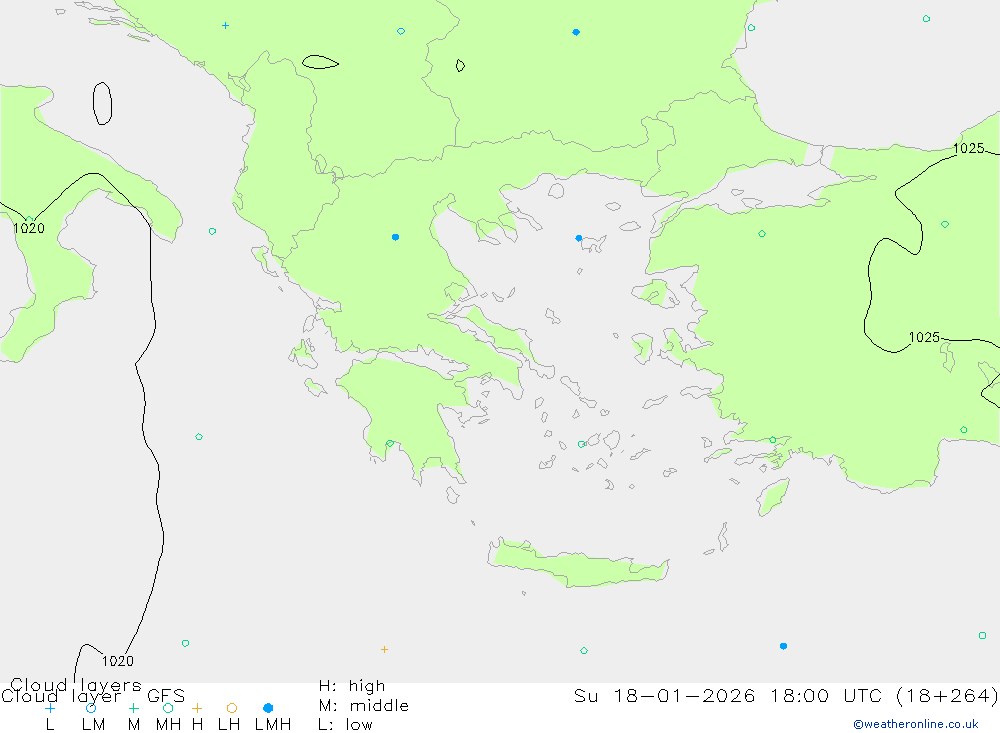The width and height of the screenshot is (1000, 733).
Task: Click the blue L cross legend symbol
Action: point(50,708)
